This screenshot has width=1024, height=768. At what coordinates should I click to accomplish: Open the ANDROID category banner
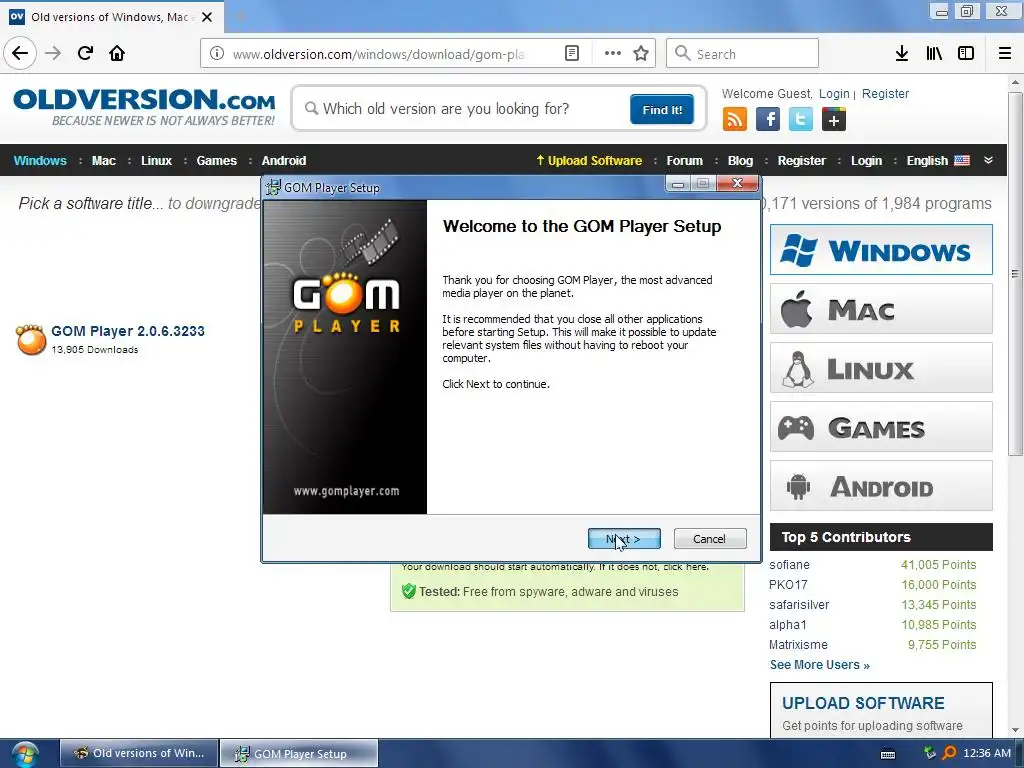point(881,486)
